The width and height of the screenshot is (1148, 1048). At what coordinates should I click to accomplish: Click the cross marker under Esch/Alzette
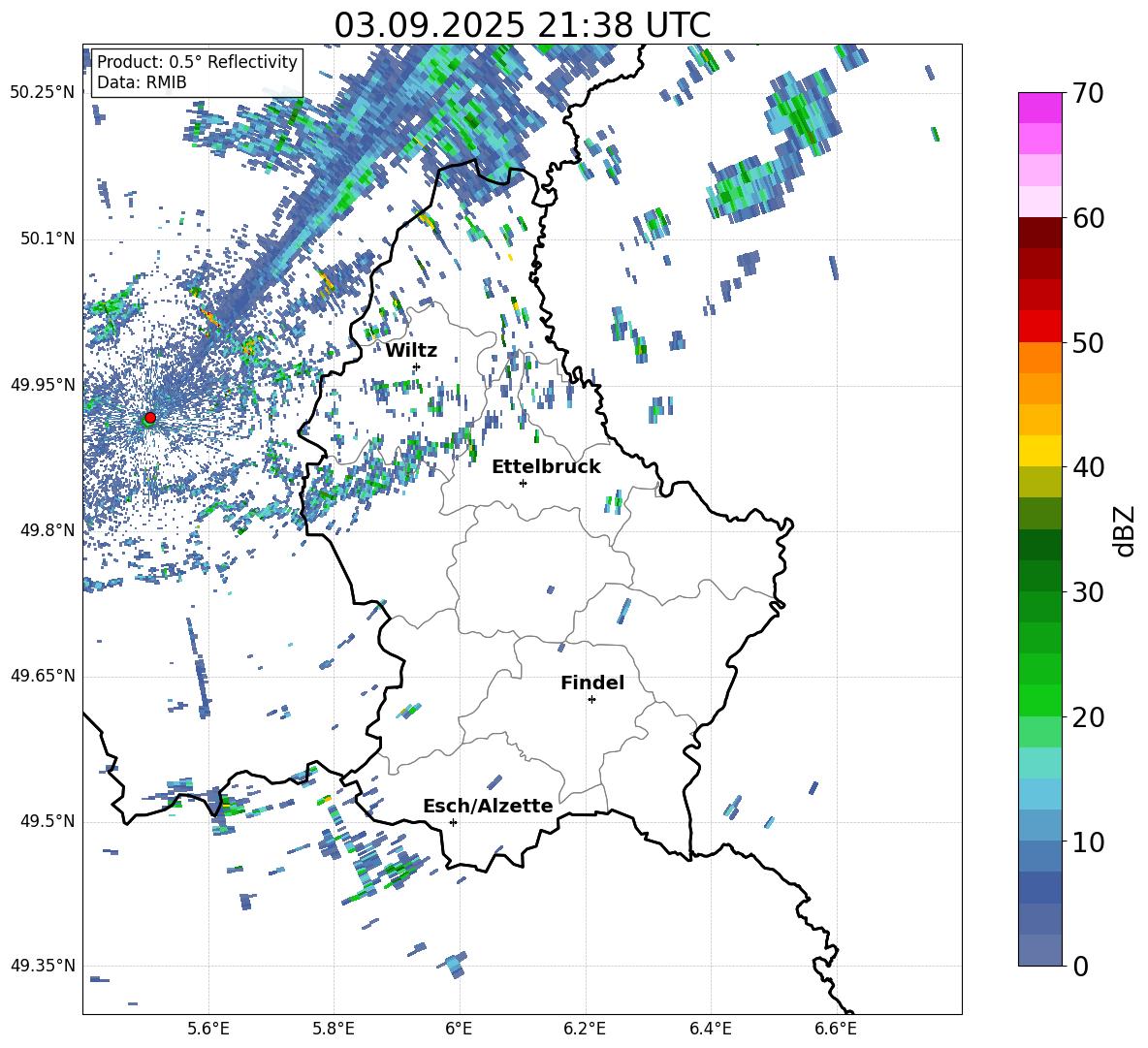click(453, 822)
